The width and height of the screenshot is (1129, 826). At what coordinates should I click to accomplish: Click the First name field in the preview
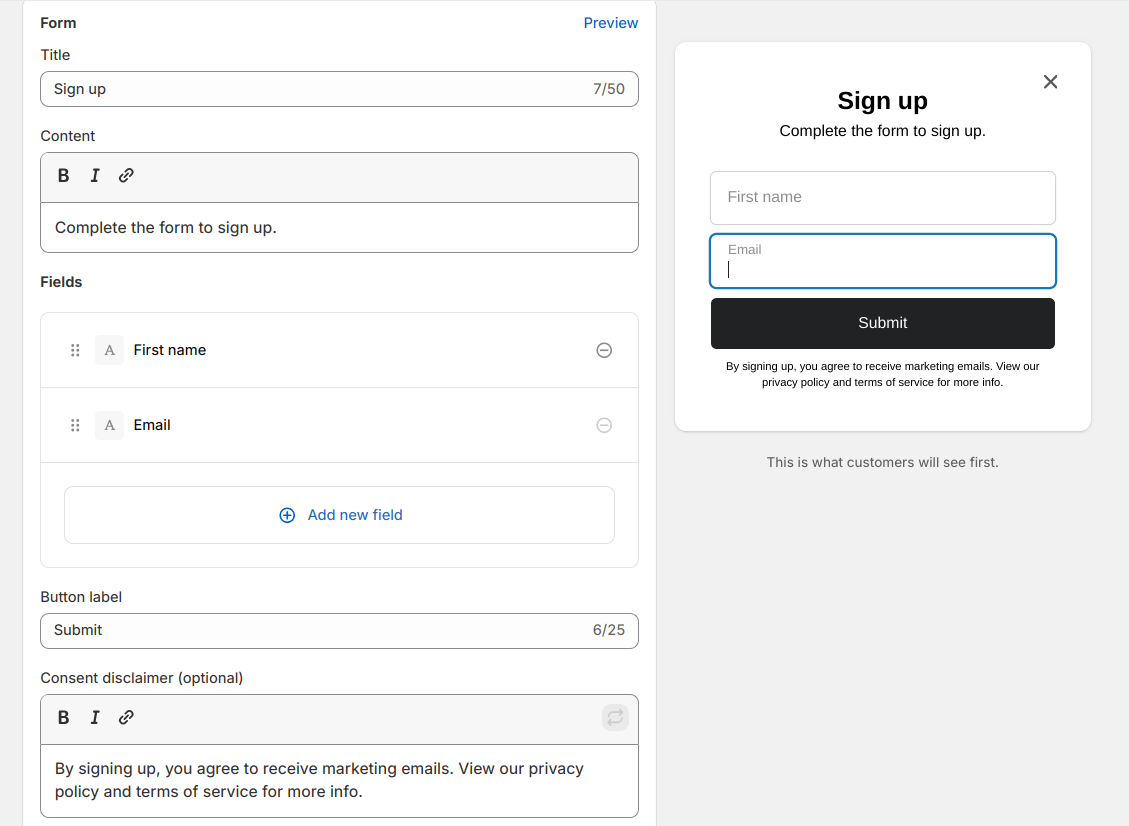pyautogui.click(x=882, y=198)
